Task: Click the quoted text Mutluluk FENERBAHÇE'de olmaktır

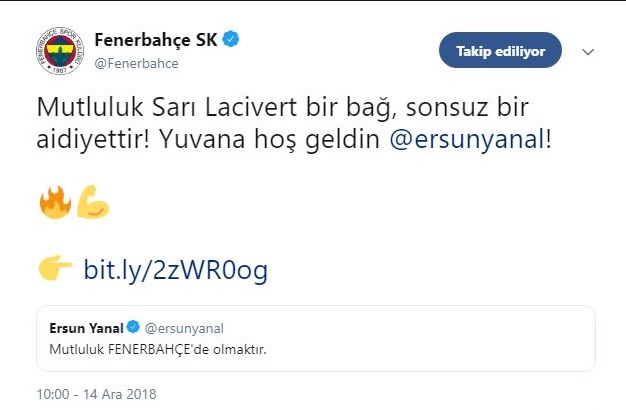Action: click(158, 350)
